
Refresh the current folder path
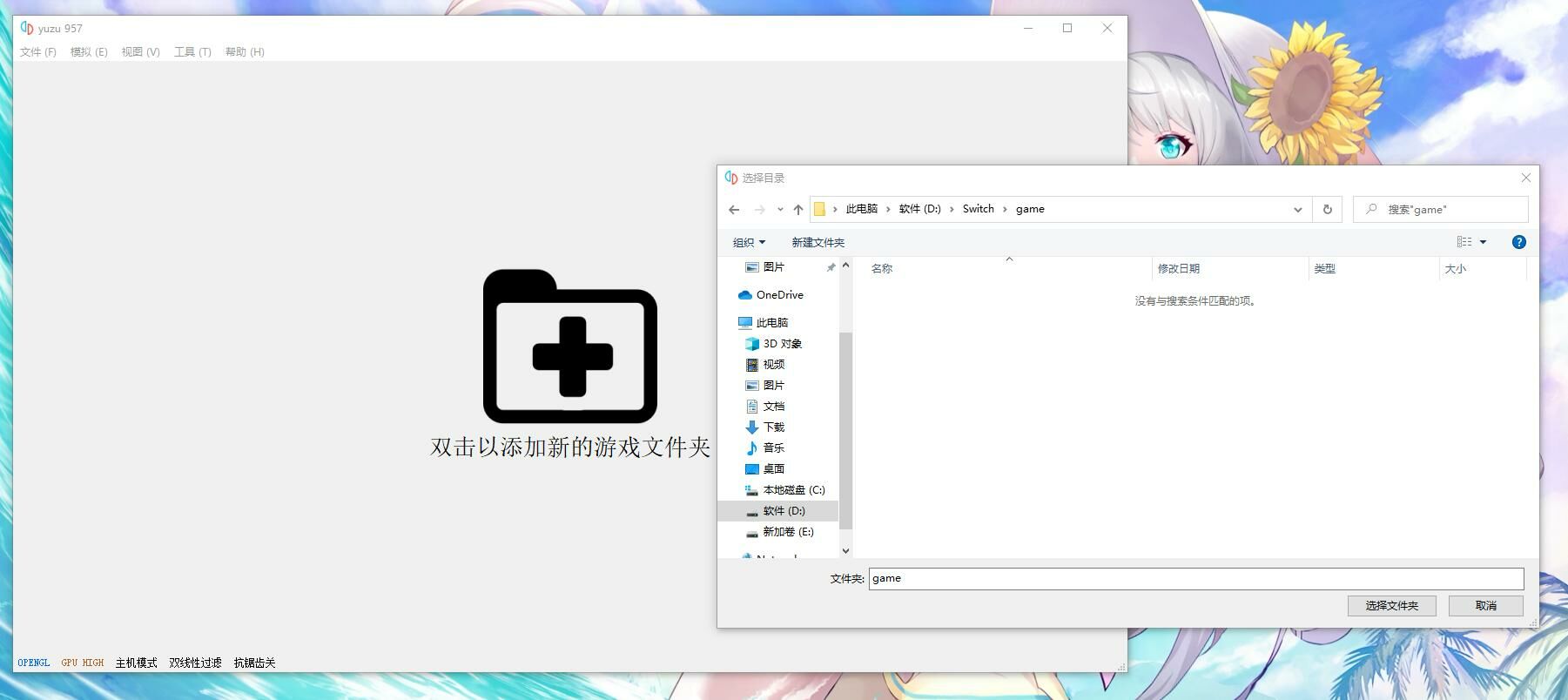pos(1327,210)
